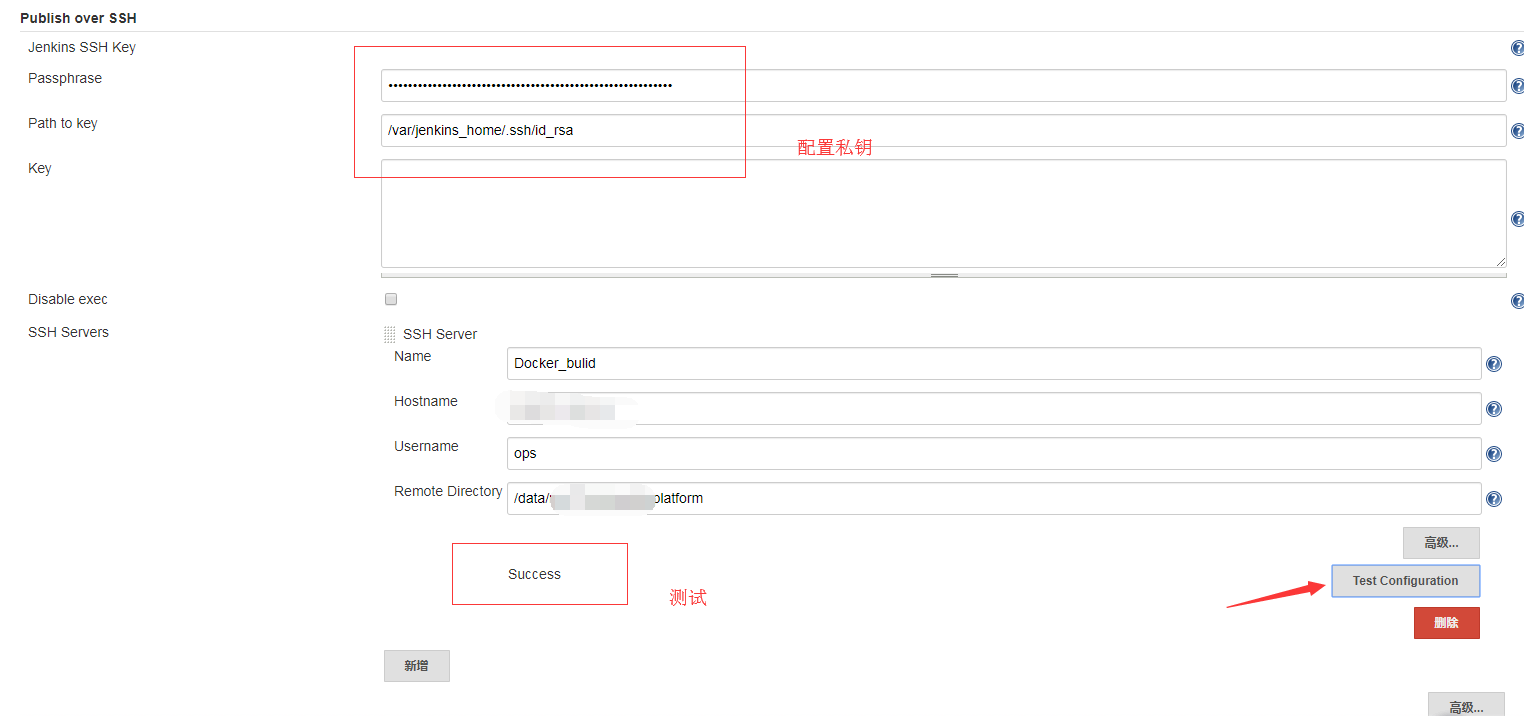Grab the SSH Server drag handle
This screenshot has width=1524, height=716.
(x=389, y=335)
